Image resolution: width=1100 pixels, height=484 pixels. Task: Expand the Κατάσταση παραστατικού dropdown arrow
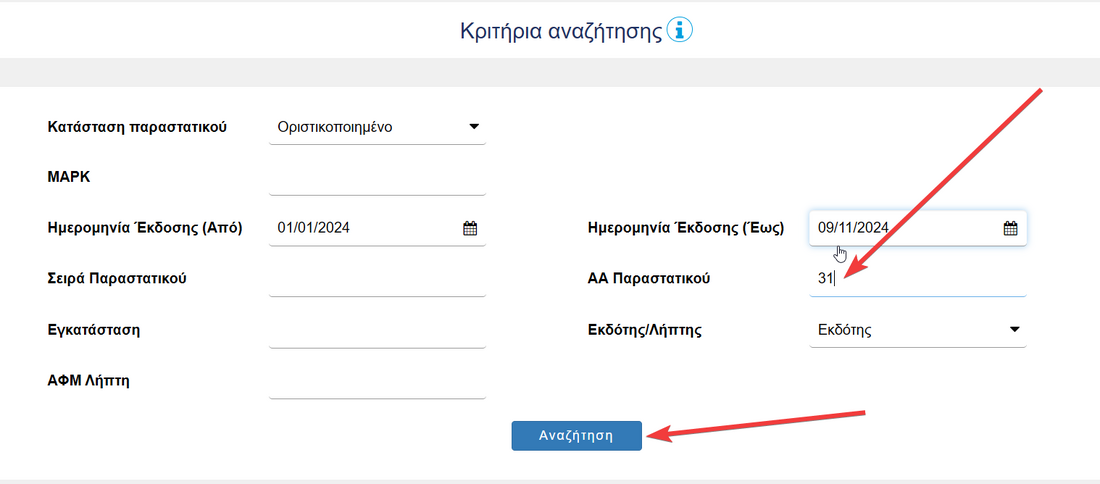[474, 127]
